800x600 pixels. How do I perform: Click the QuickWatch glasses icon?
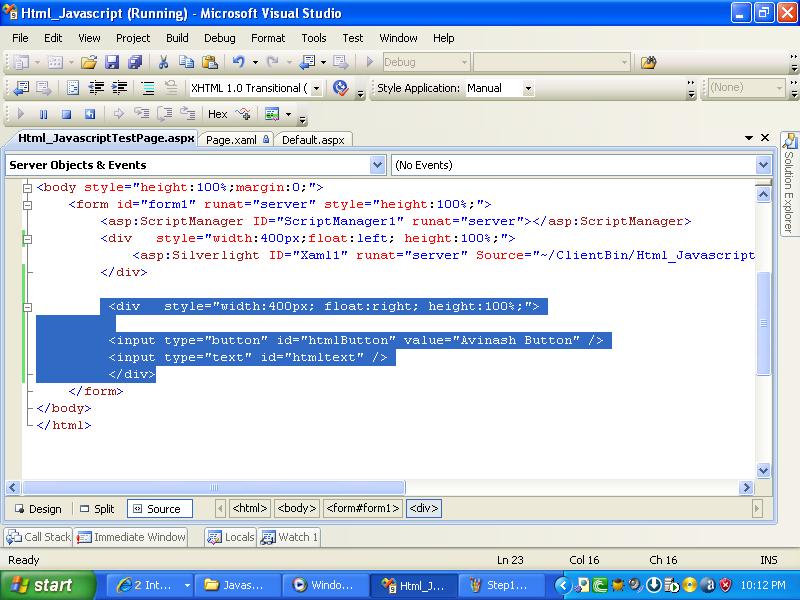click(243, 114)
